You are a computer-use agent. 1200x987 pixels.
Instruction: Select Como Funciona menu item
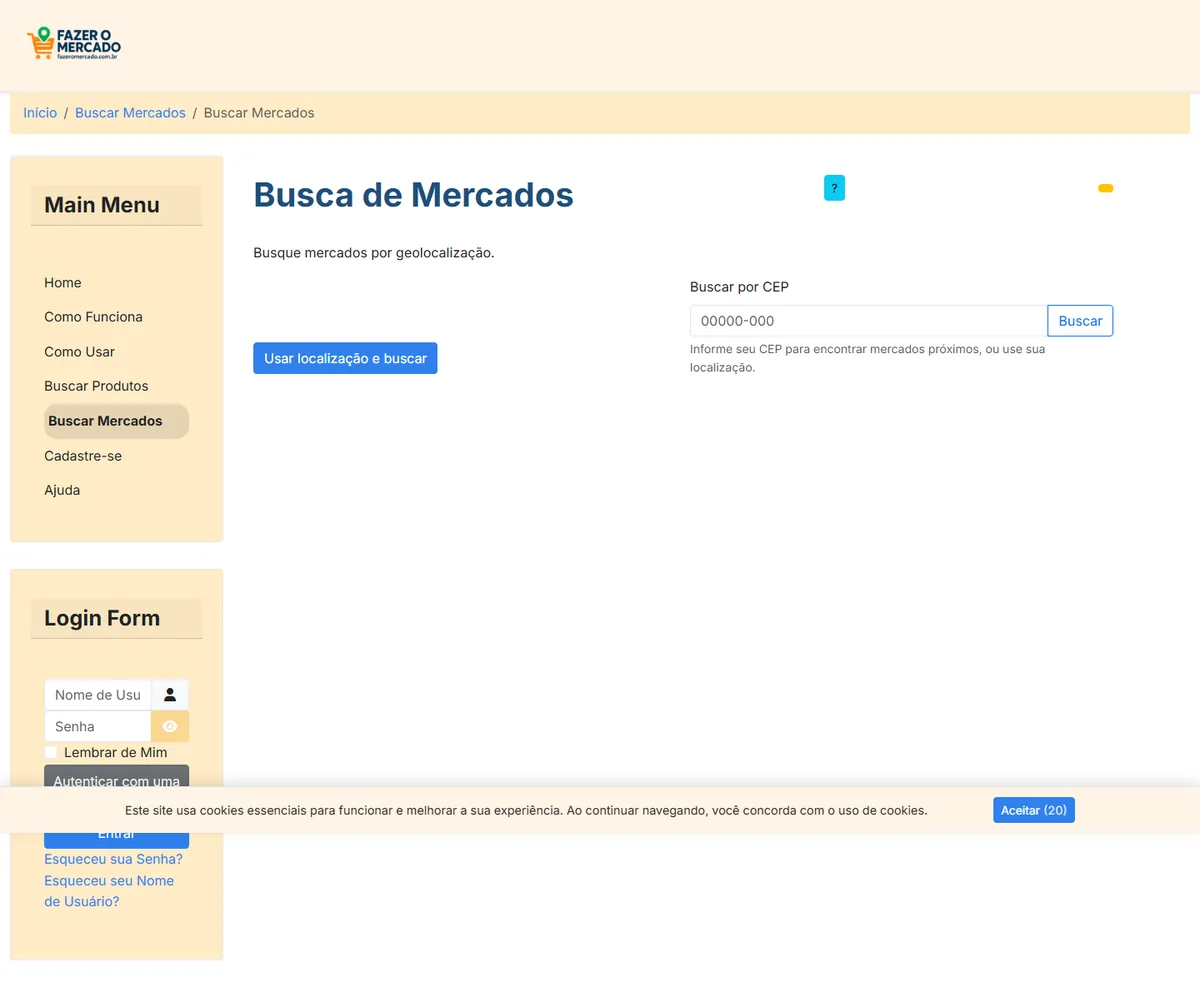(93, 317)
